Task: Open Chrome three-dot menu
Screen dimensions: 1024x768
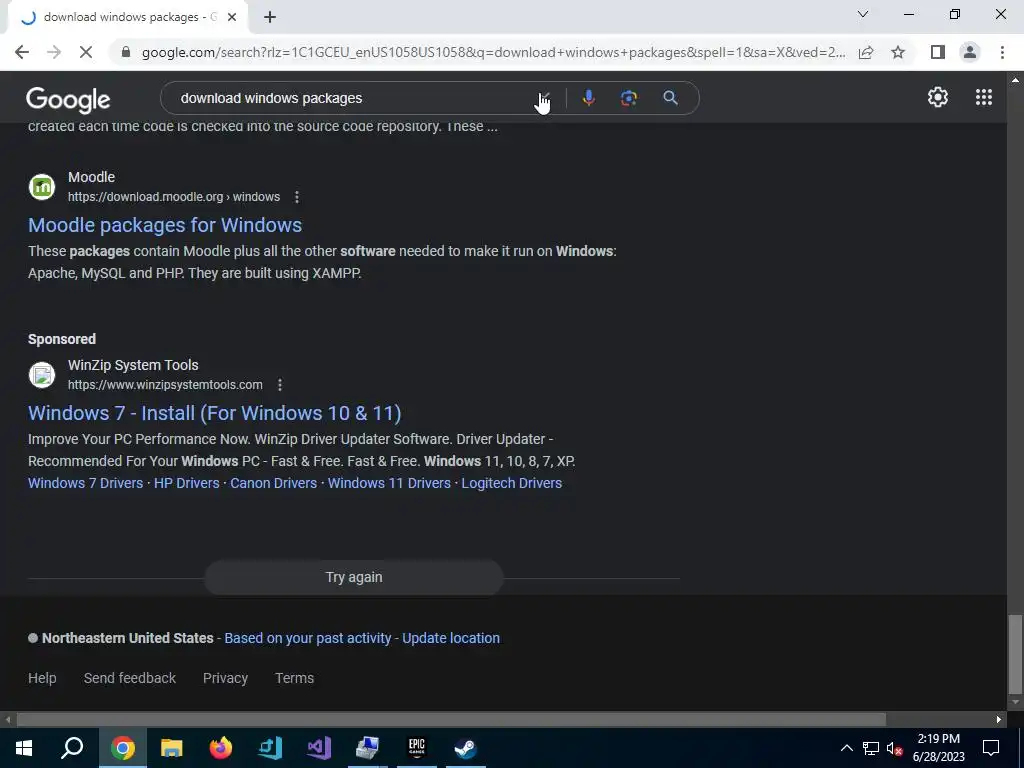Action: tap(1002, 52)
